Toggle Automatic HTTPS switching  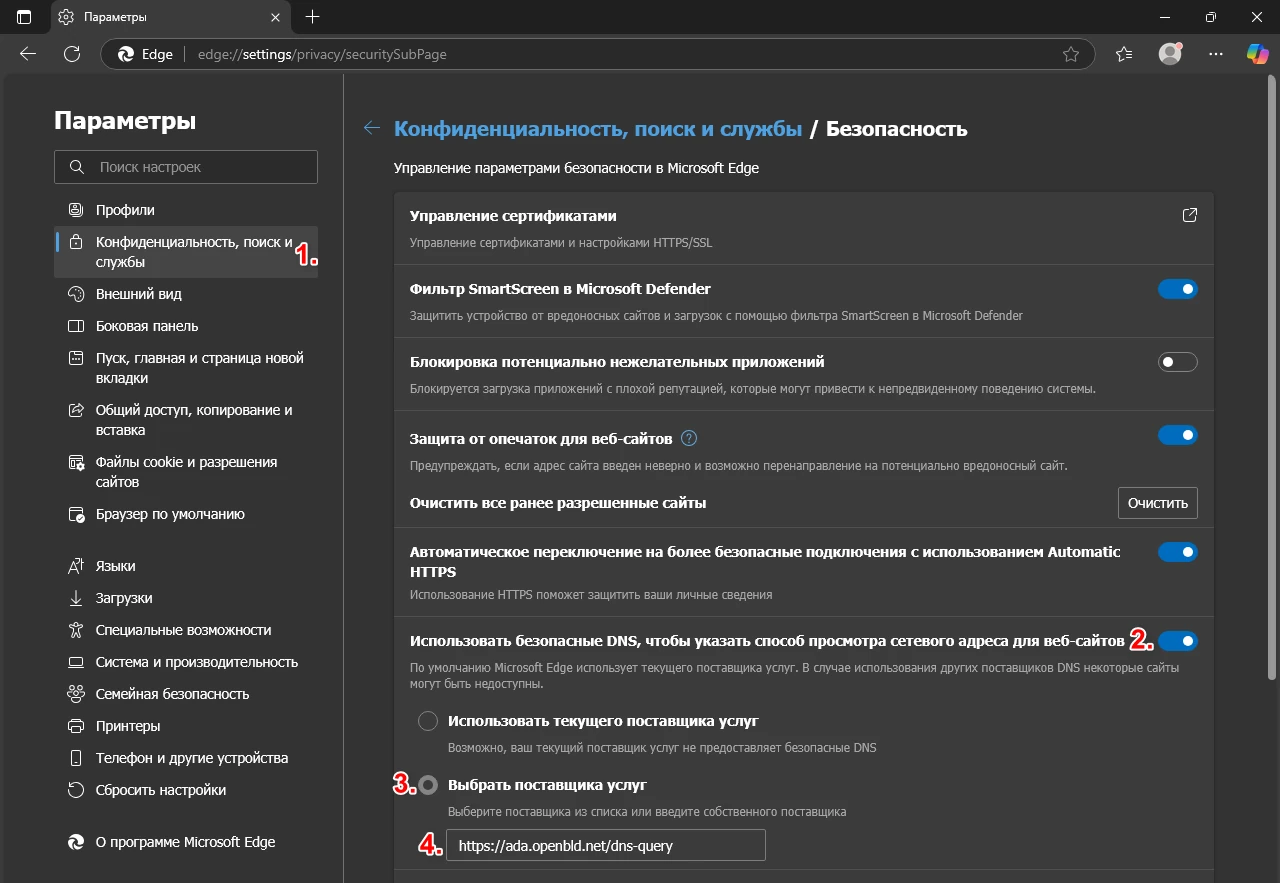pyautogui.click(x=1178, y=552)
